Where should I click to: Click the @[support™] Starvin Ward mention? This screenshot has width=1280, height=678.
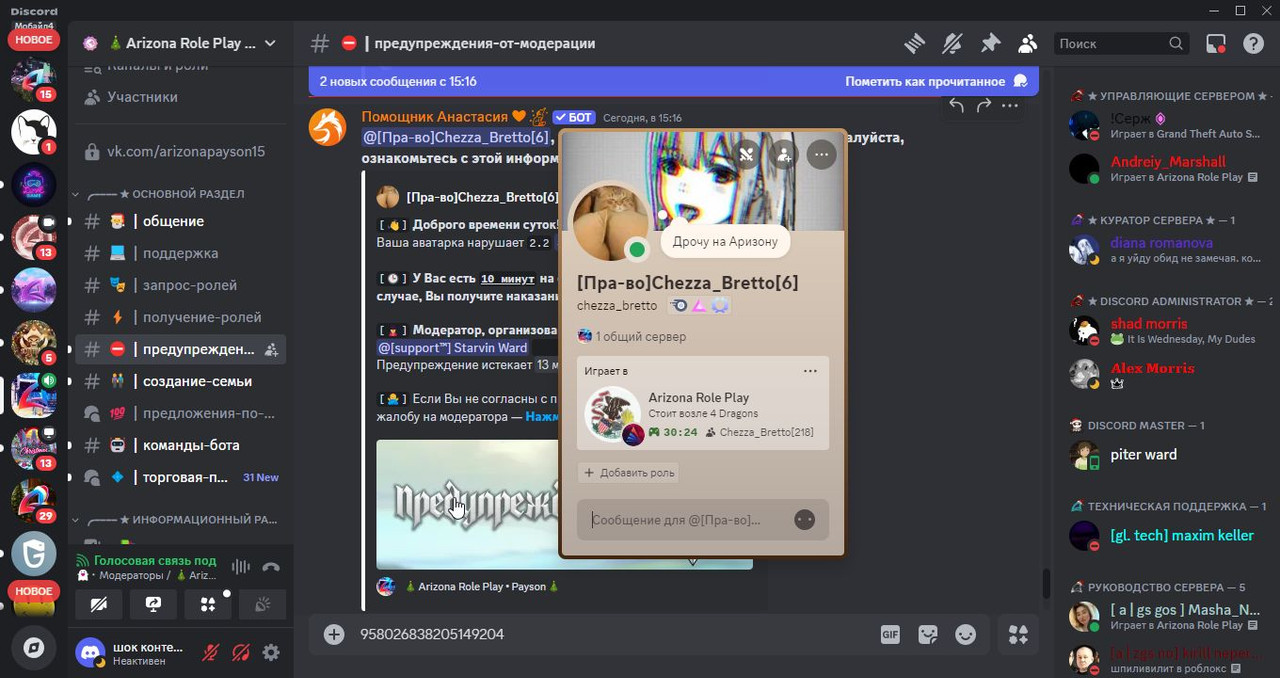pyautogui.click(x=452, y=347)
